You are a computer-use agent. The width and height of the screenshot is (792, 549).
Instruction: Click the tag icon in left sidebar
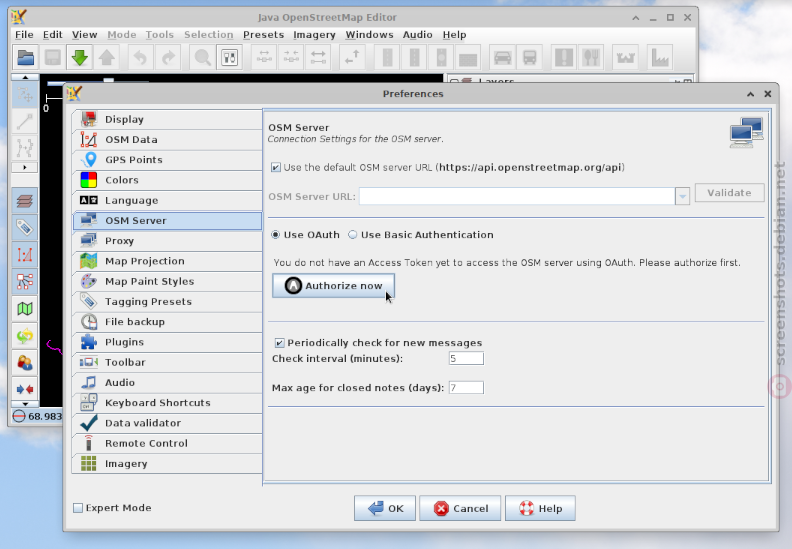tap(25, 228)
